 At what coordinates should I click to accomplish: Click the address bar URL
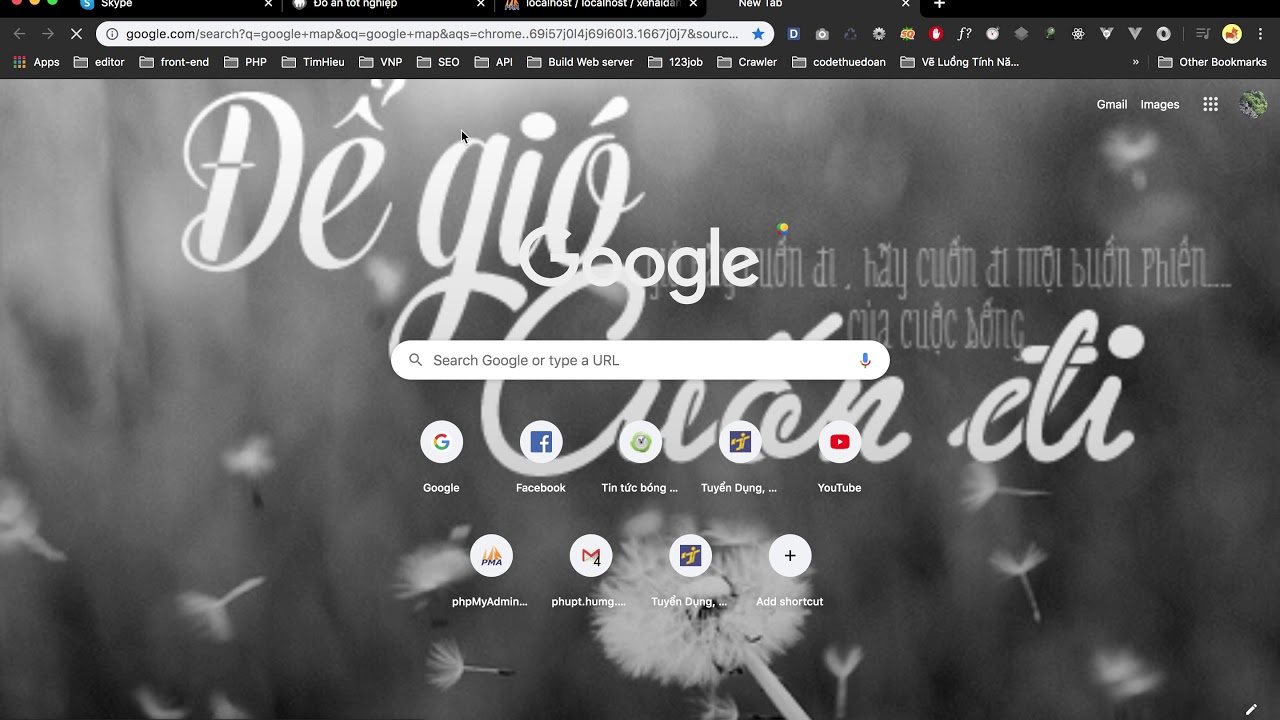(432, 34)
